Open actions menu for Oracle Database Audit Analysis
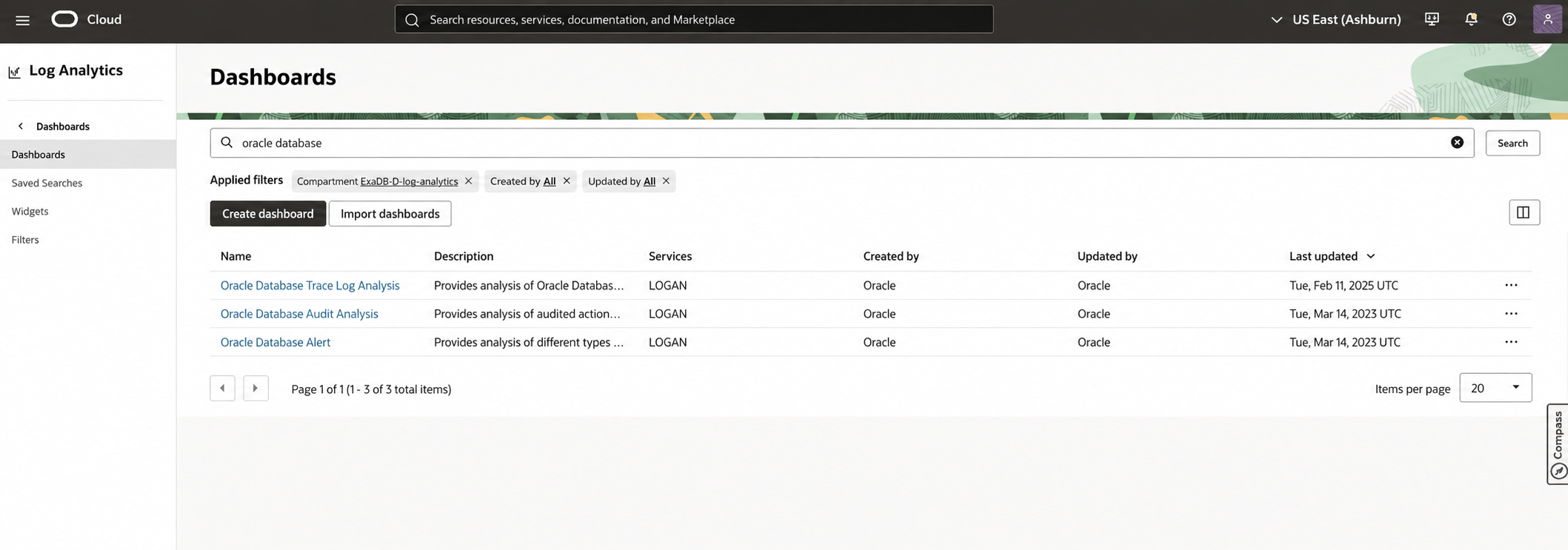This screenshot has height=550, width=1568. 1511,314
